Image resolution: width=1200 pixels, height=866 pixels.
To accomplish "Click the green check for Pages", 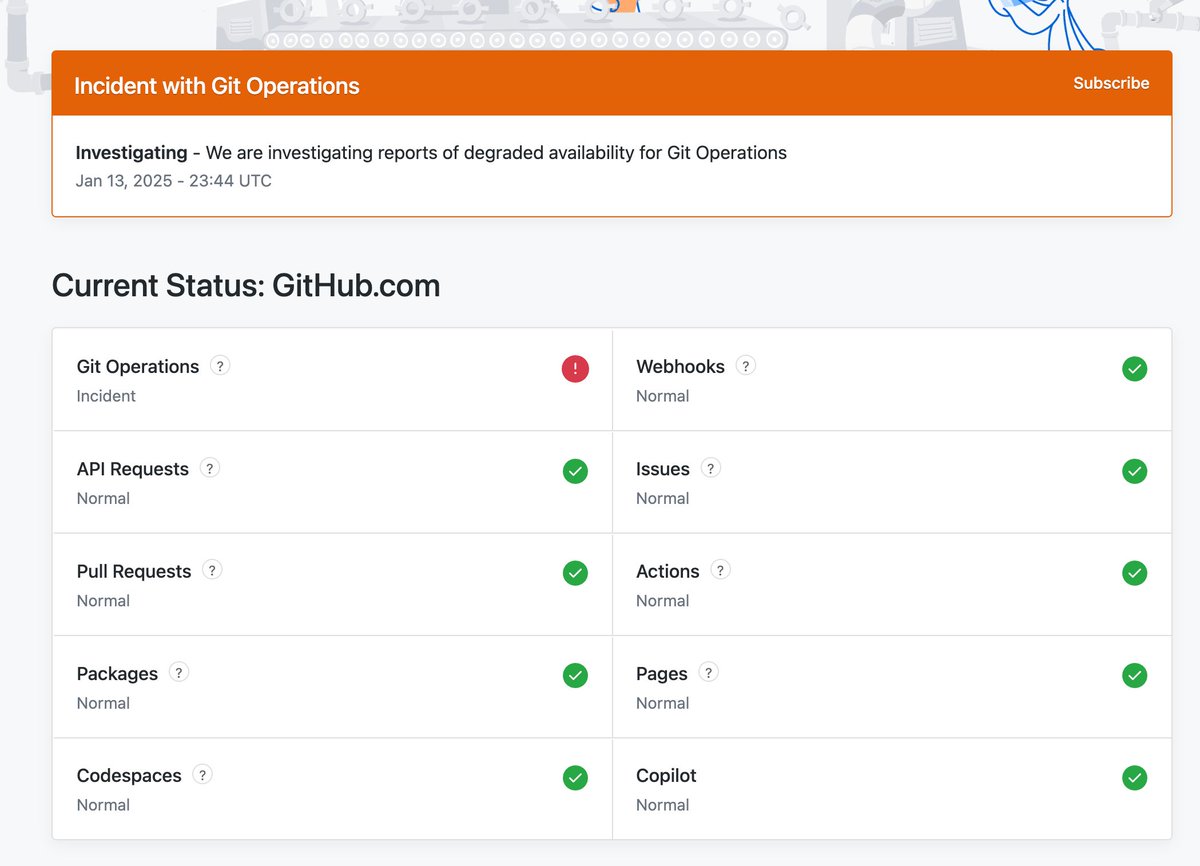I will pyautogui.click(x=1134, y=675).
